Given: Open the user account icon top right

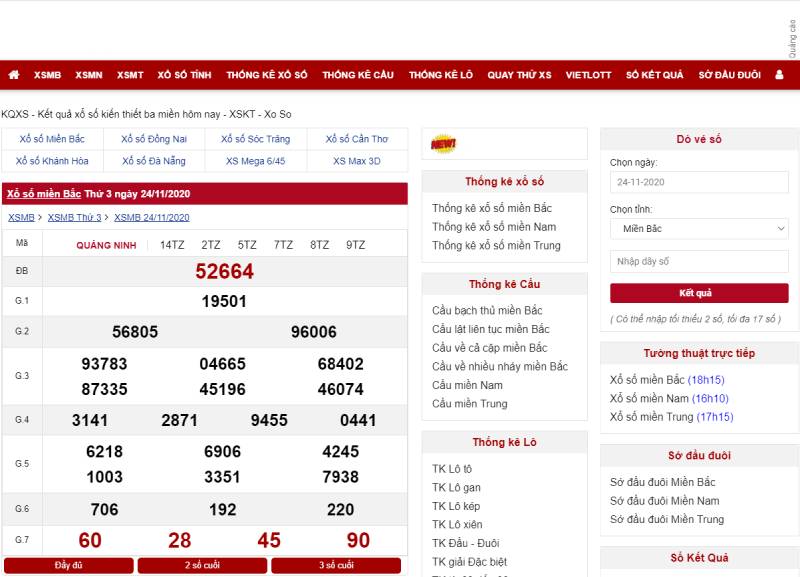Looking at the screenshot, I should (x=778, y=74).
